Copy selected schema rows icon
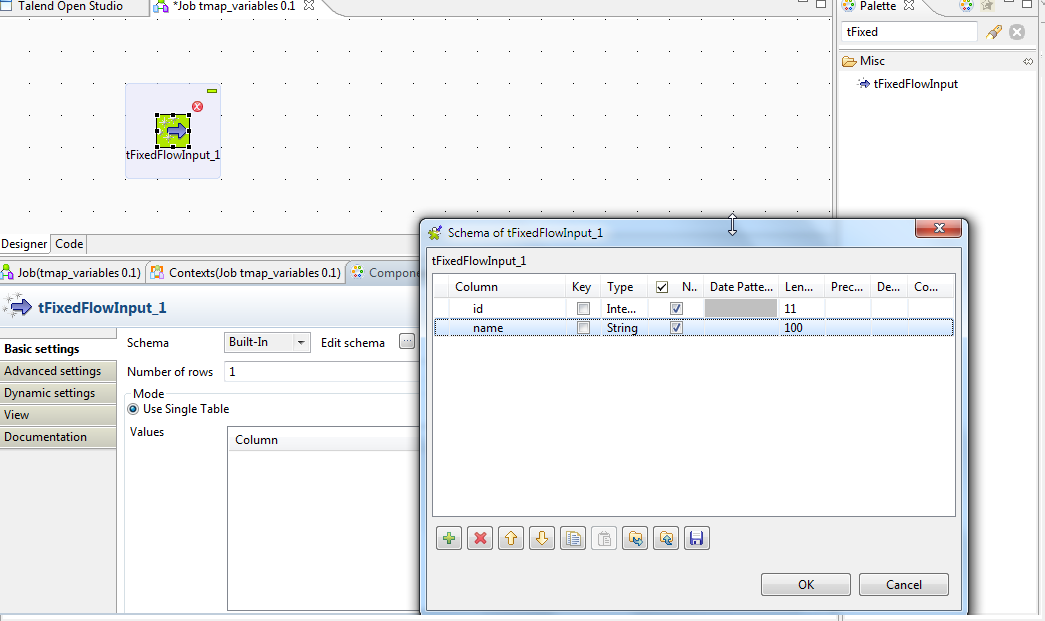Viewport: 1045px width, 621px height. pyautogui.click(x=573, y=538)
